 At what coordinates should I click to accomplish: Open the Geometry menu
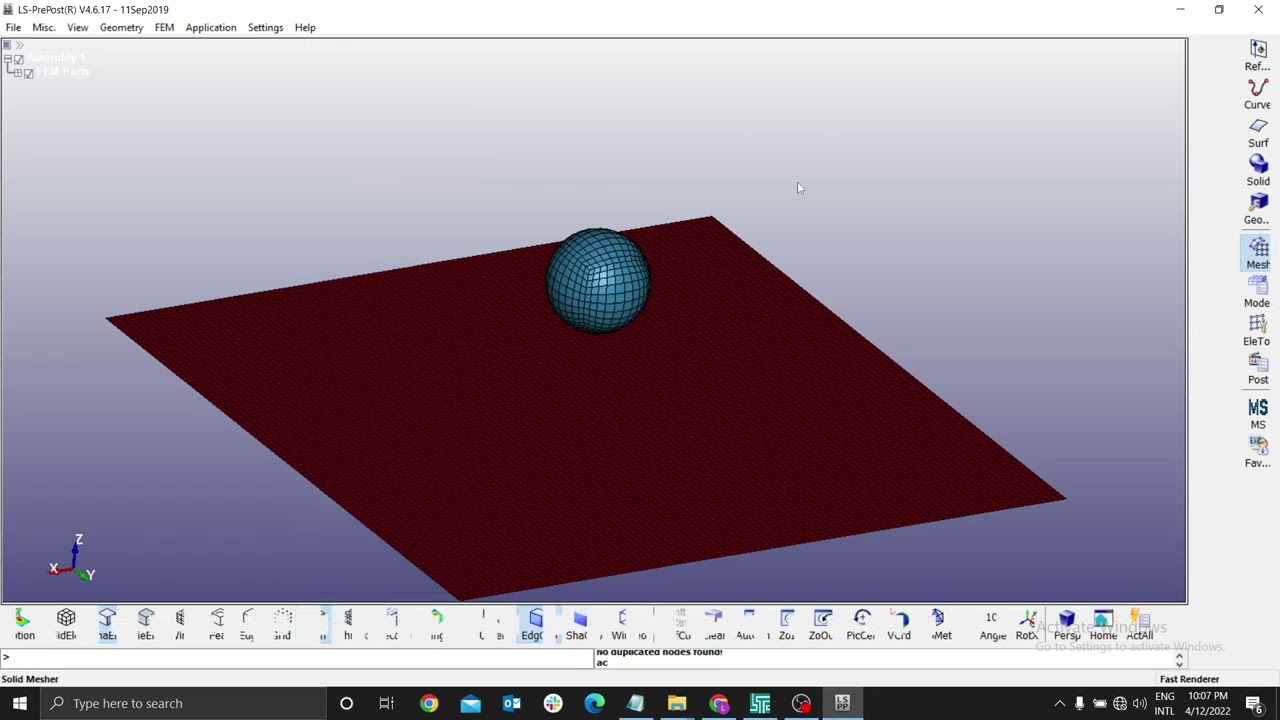click(121, 28)
